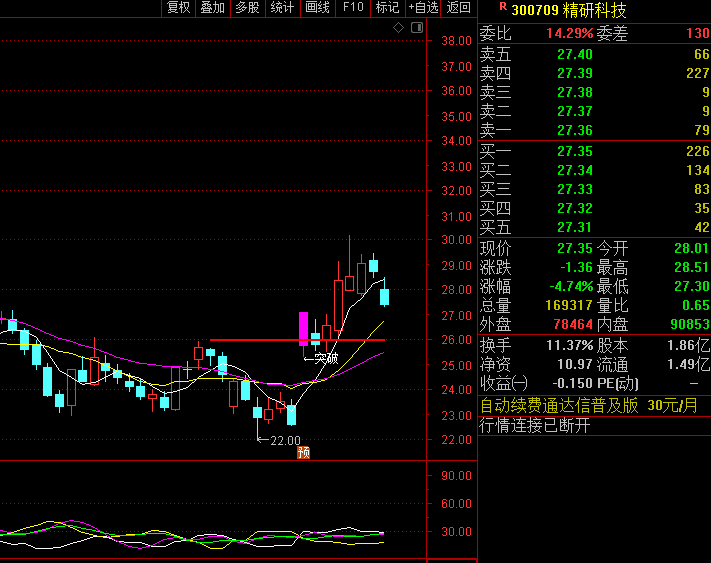Click the 22.00 low price label
The image size is (711, 563).
point(285,441)
